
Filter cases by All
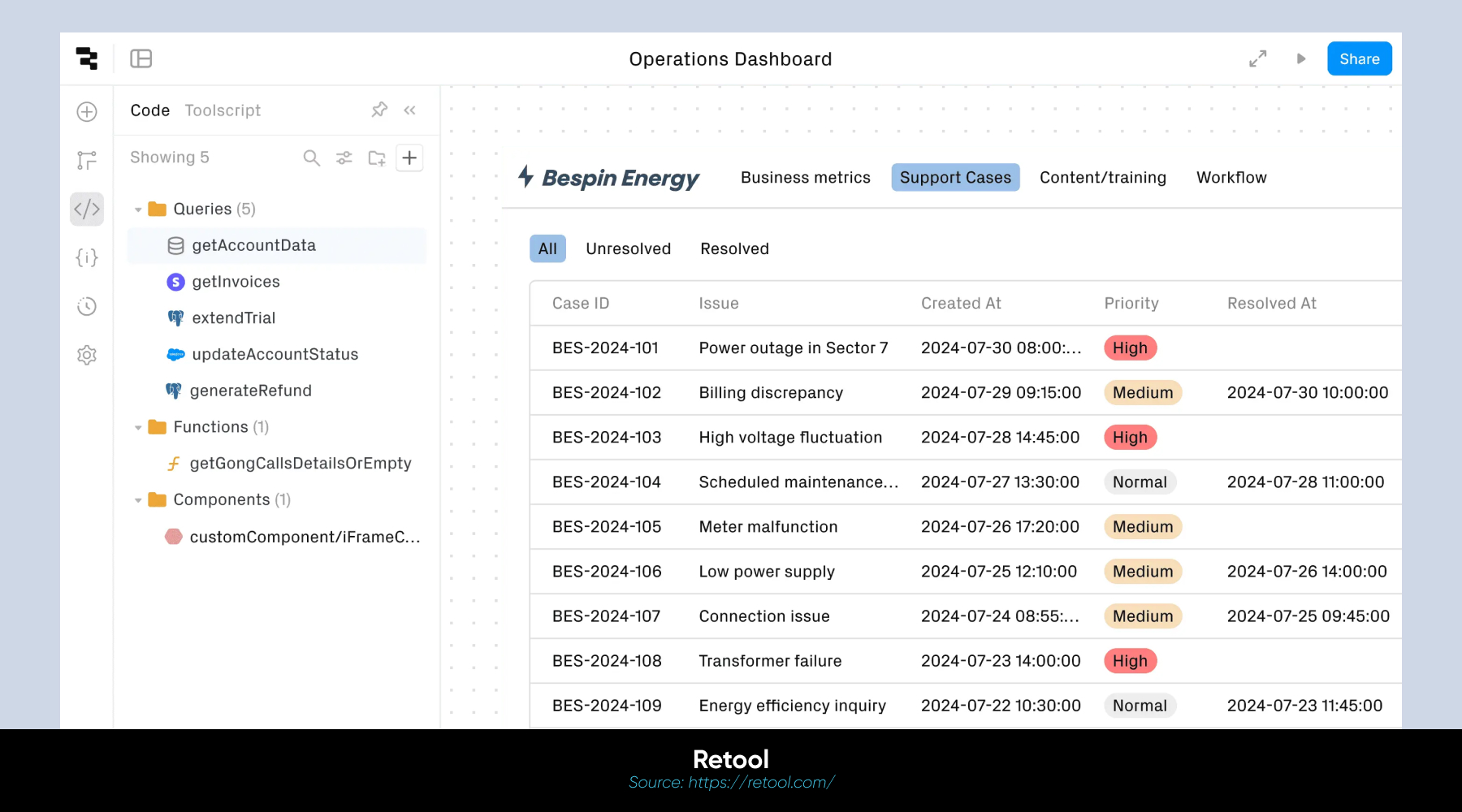coord(547,248)
